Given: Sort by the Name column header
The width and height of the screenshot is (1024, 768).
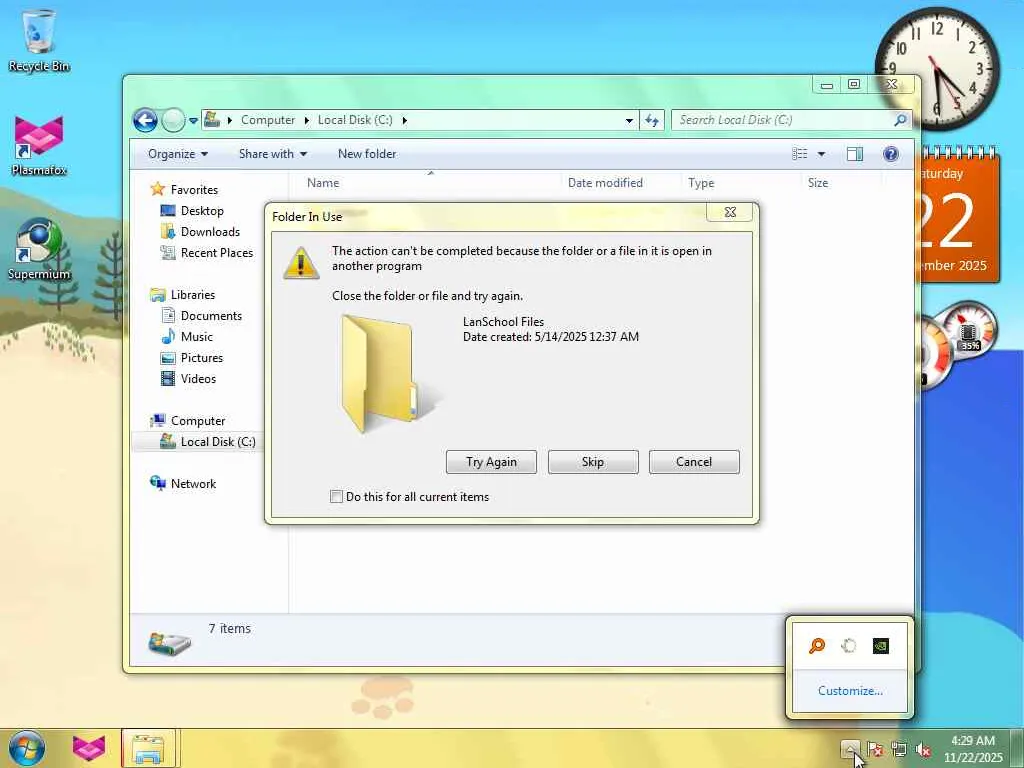Looking at the screenshot, I should coord(431,183).
